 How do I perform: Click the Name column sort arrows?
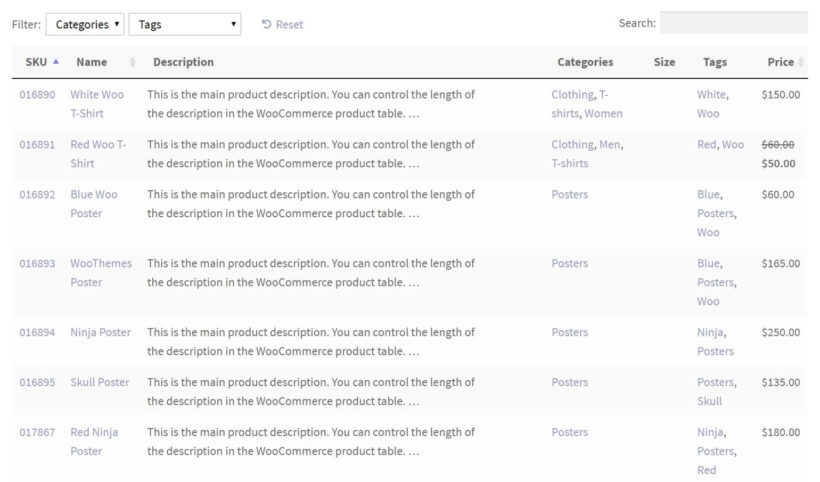point(132,63)
